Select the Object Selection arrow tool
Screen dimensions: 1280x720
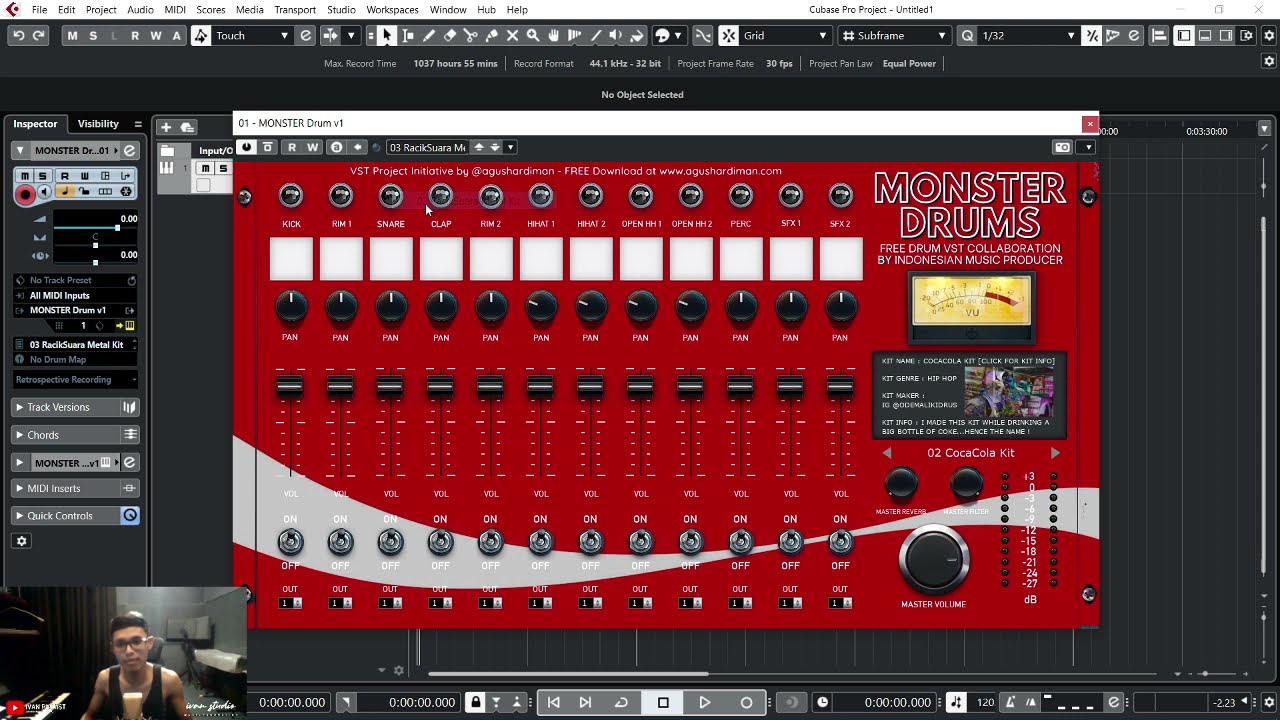pyautogui.click(x=387, y=36)
